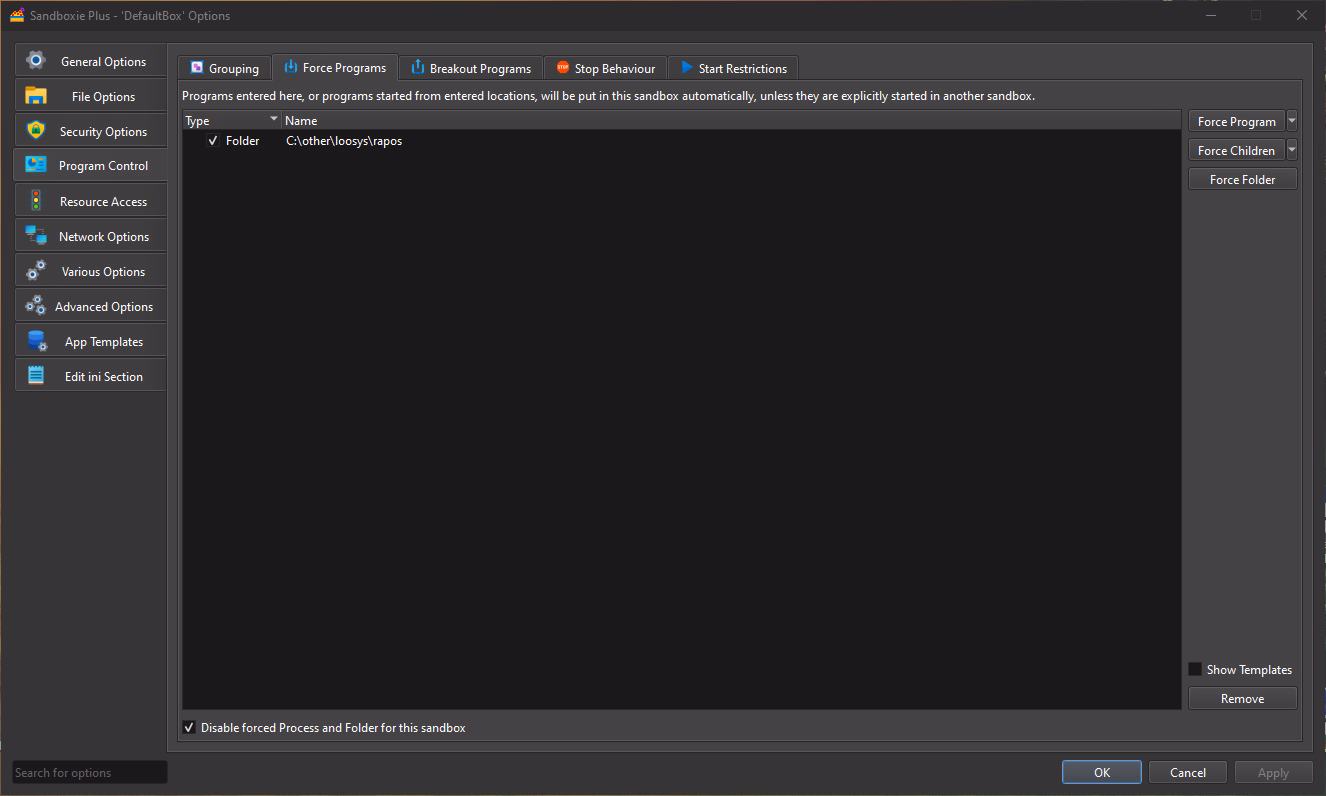Screen dimensions: 1326x796
Task: Click the Force Folder button
Action: [1242, 179]
